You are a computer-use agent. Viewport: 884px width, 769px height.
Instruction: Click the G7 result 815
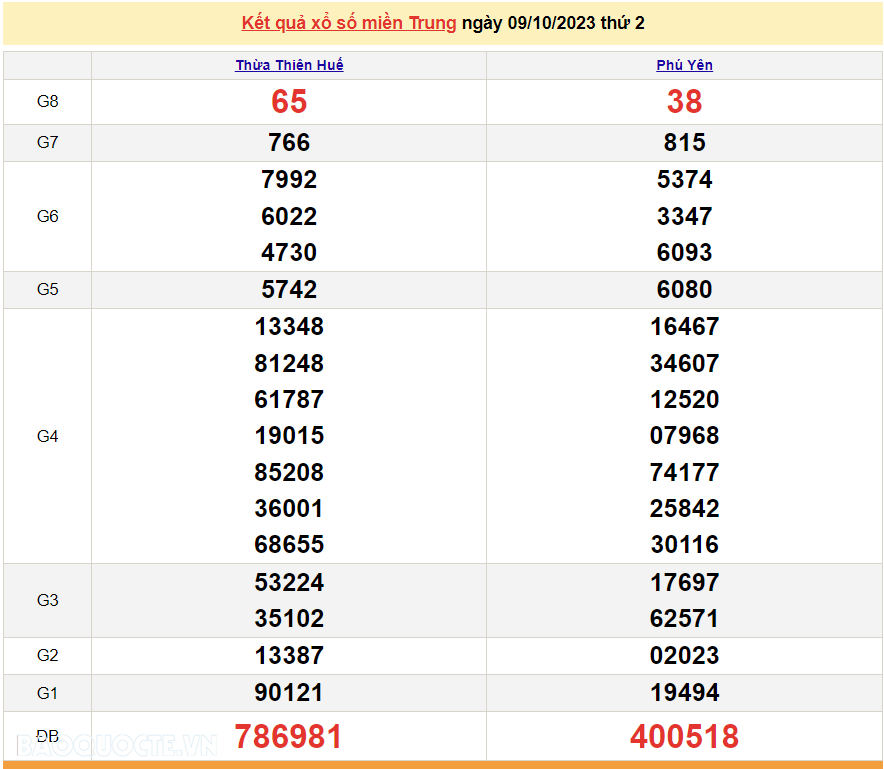coord(684,143)
